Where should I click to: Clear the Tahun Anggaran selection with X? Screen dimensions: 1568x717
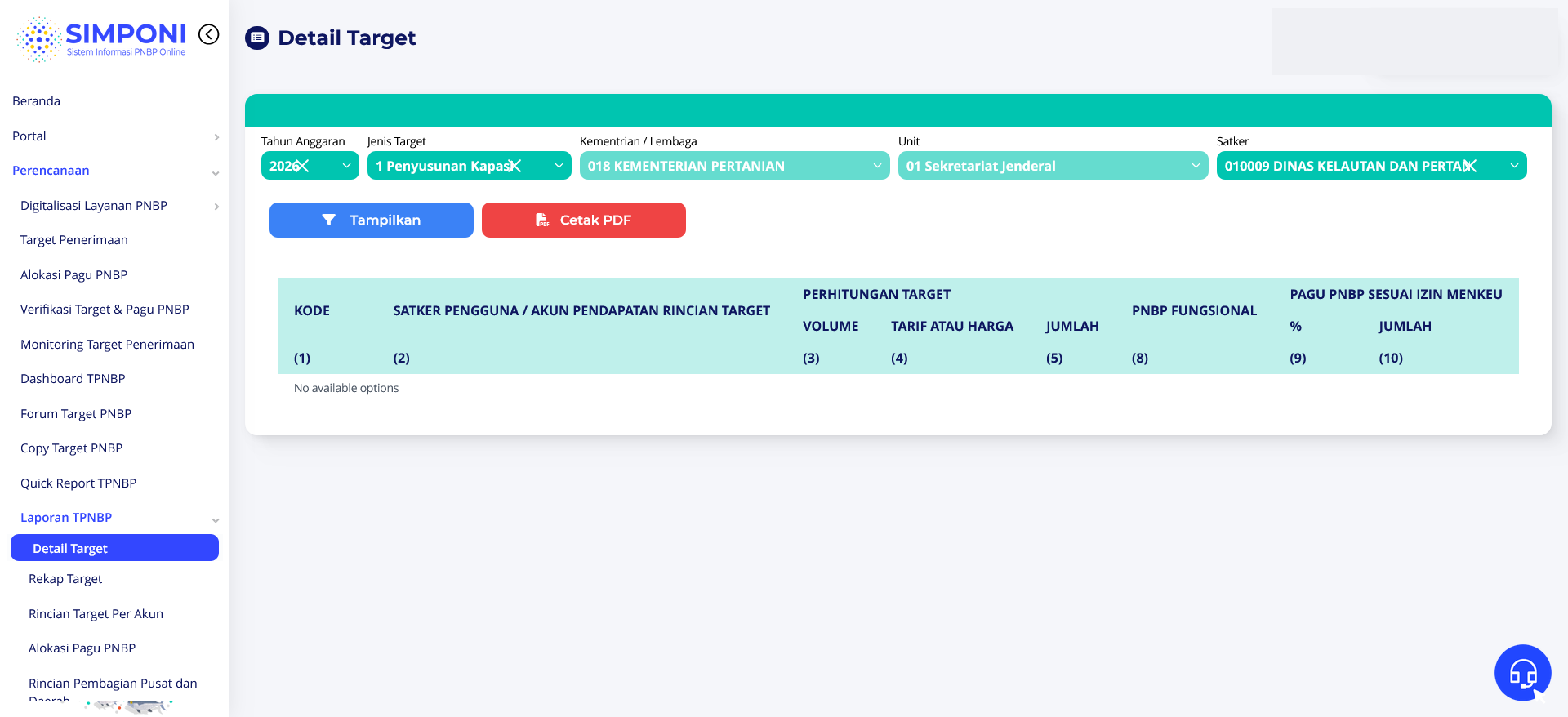pyautogui.click(x=301, y=166)
